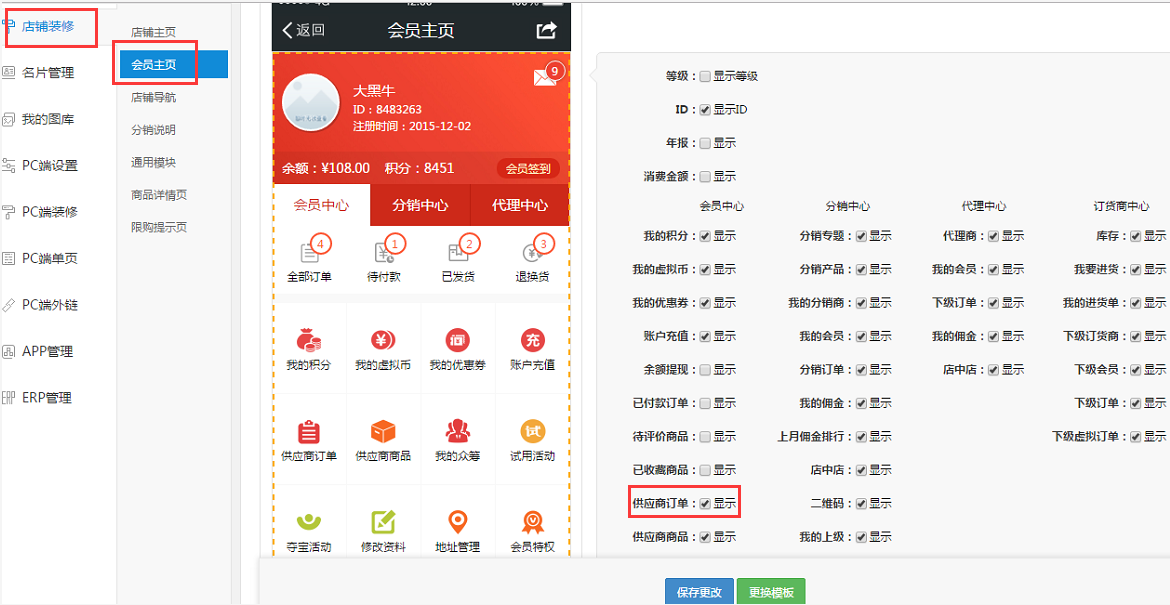
Task: Tap the 我的积分 icon in phone preview
Action: point(309,341)
